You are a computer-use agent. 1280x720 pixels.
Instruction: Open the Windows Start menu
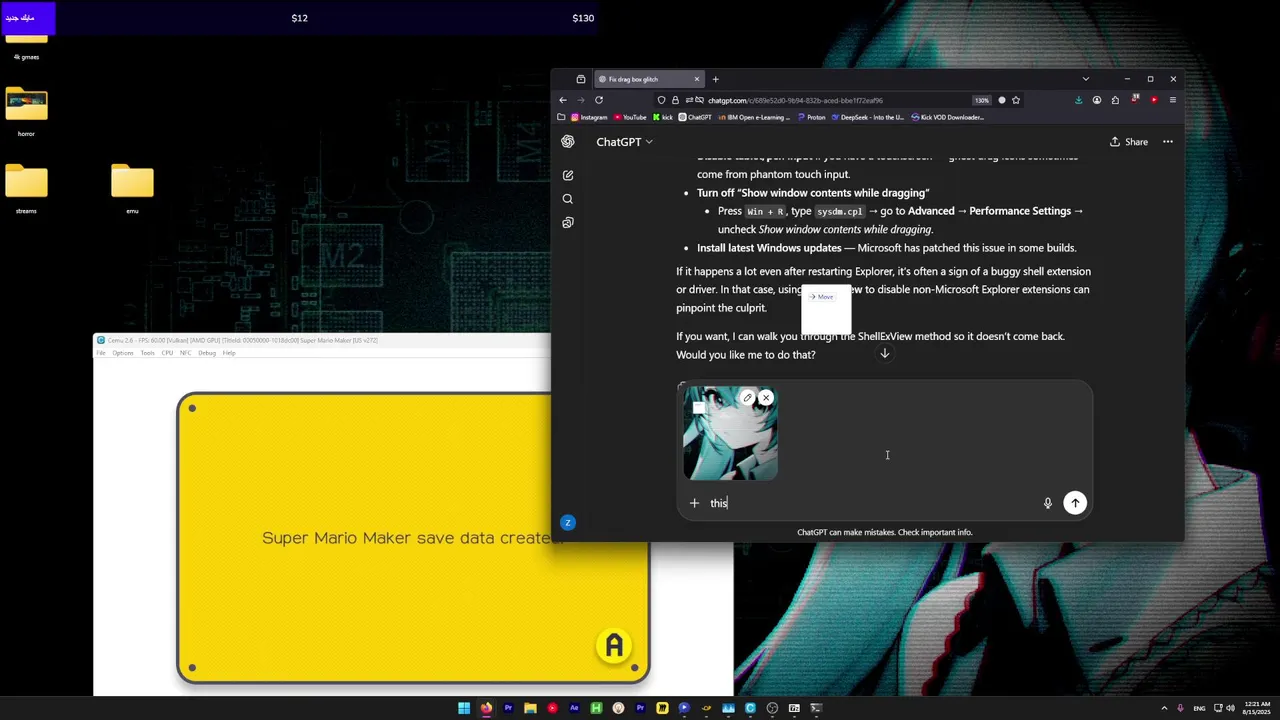click(x=464, y=708)
